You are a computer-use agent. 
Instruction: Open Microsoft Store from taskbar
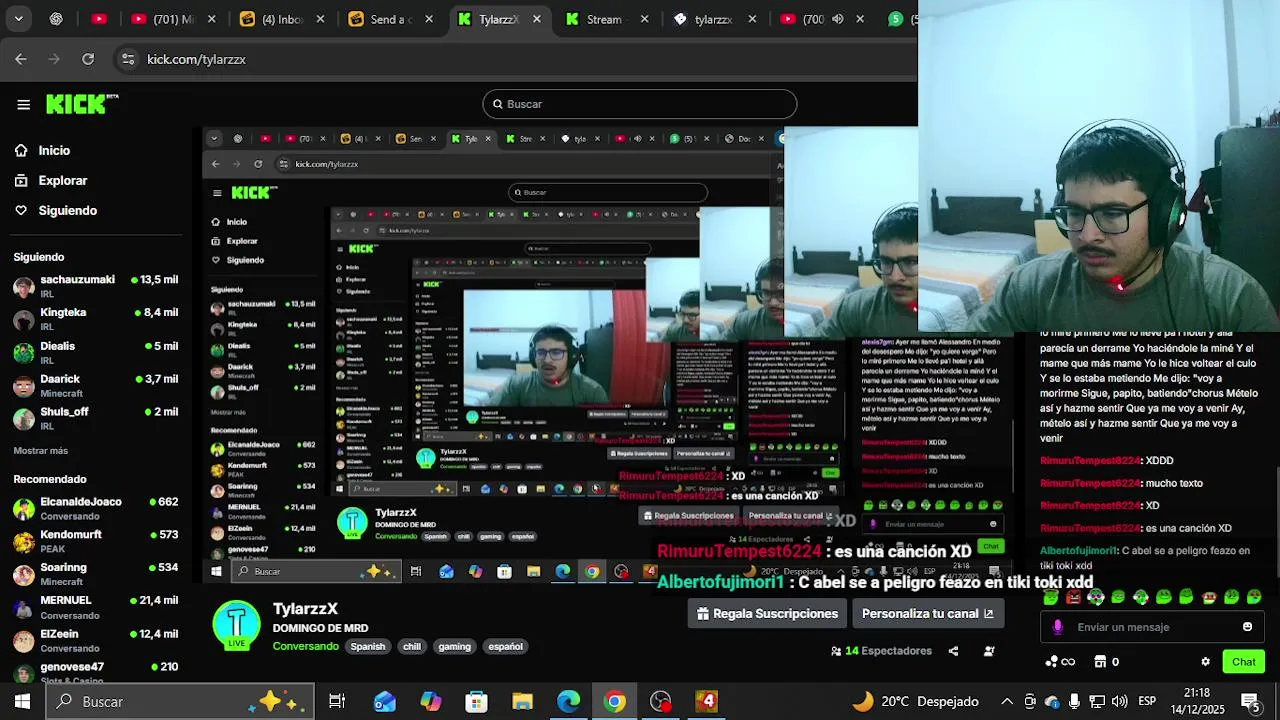pos(477,701)
